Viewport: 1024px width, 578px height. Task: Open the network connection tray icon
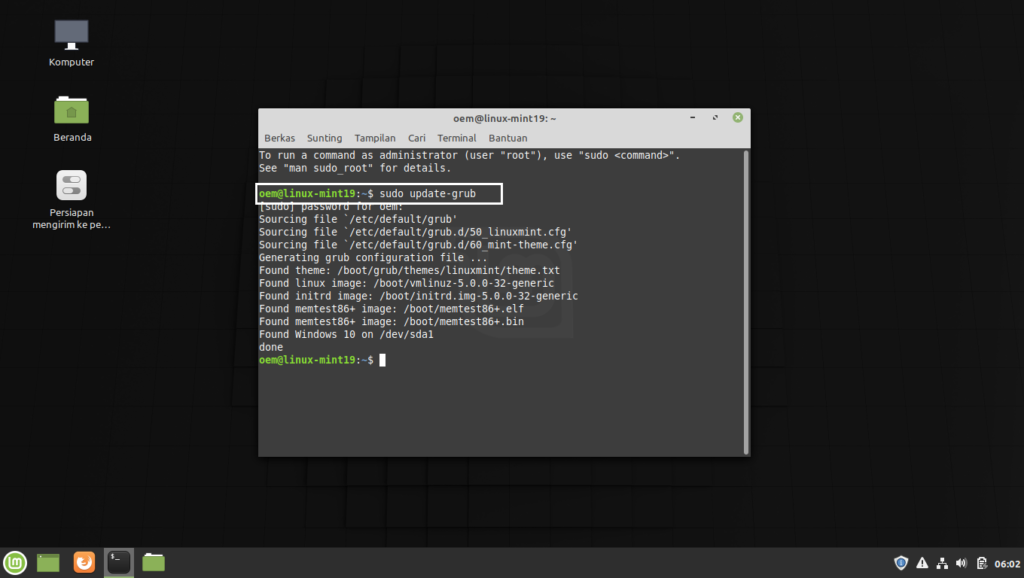[x=942, y=563]
